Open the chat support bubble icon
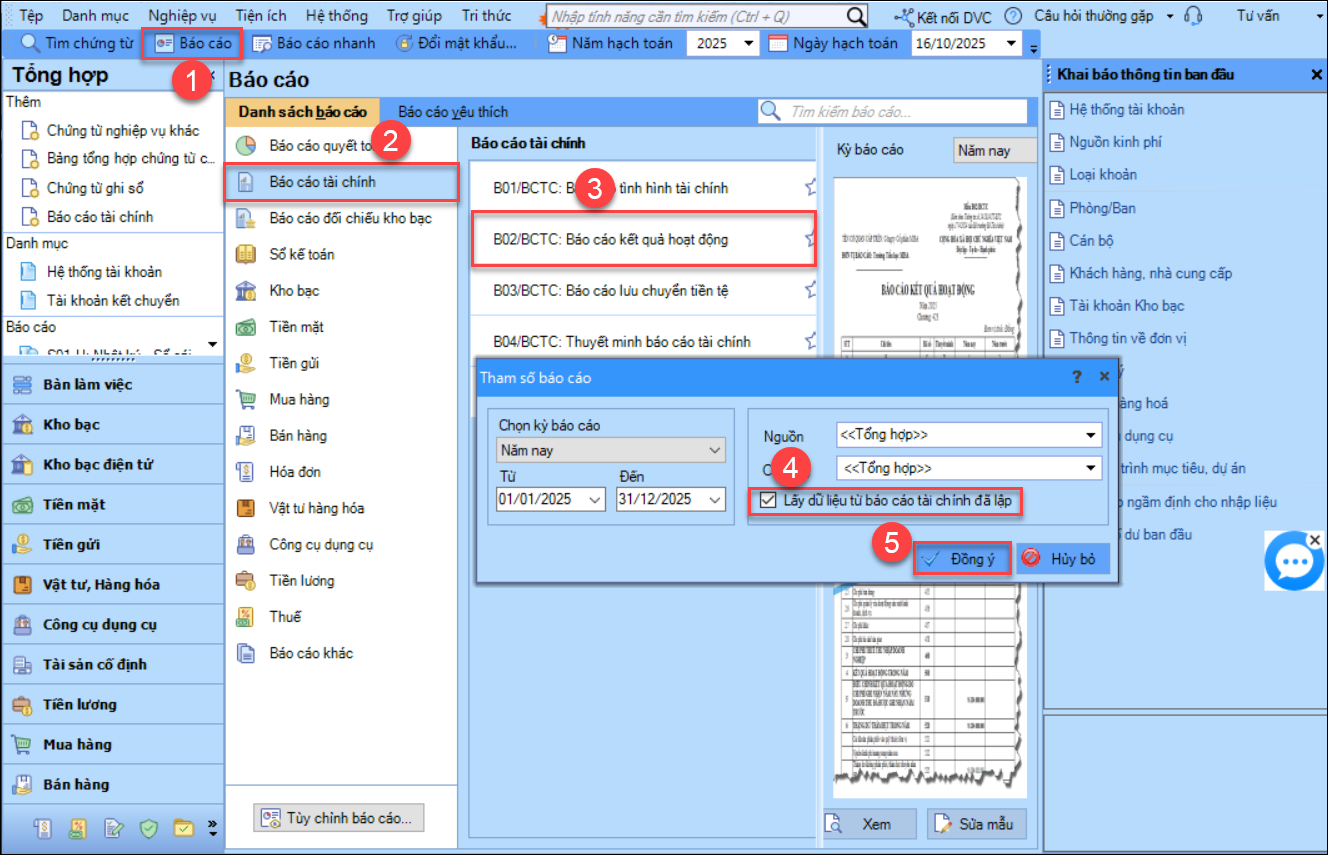 tap(1294, 561)
